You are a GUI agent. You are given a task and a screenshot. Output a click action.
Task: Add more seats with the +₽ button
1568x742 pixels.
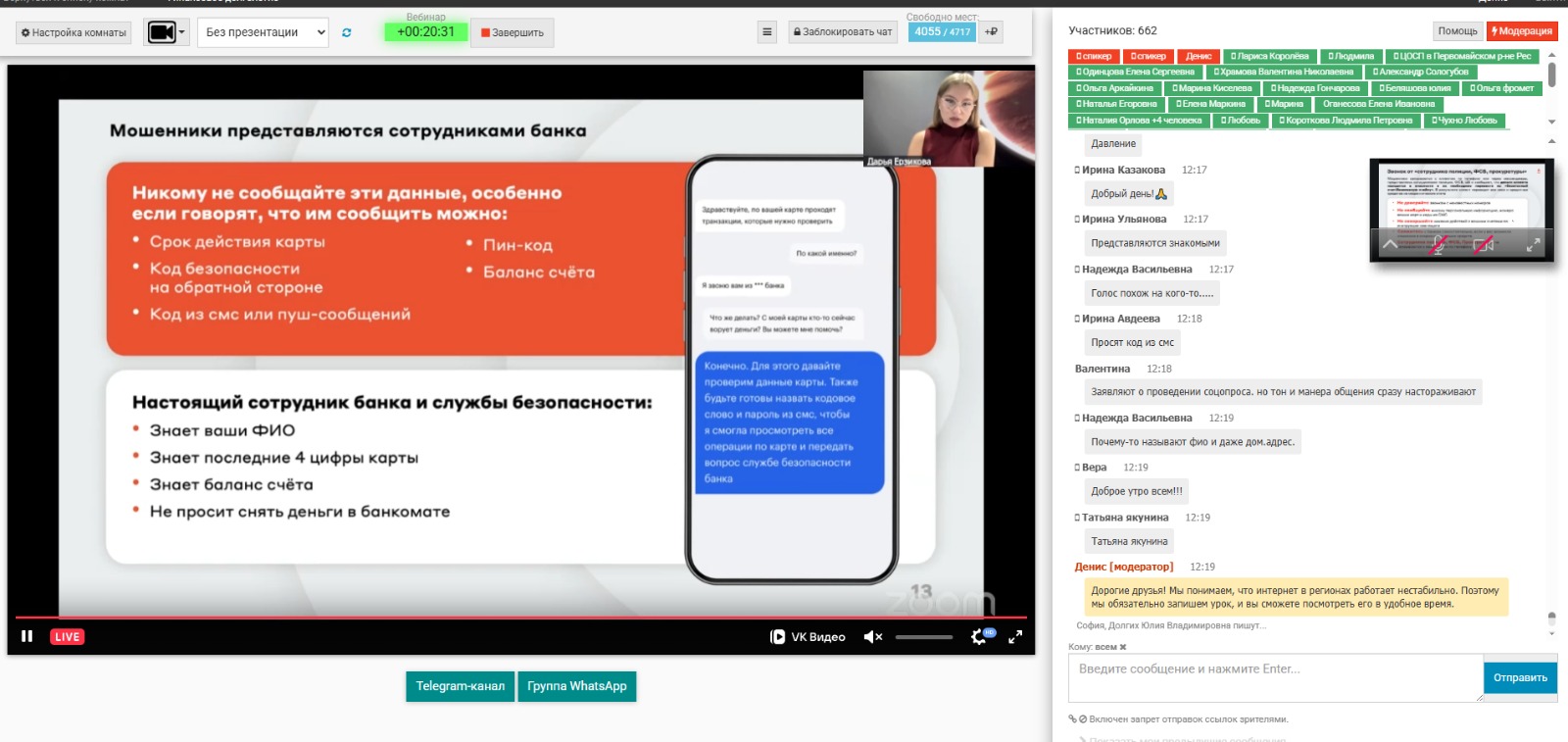point(992,32)
